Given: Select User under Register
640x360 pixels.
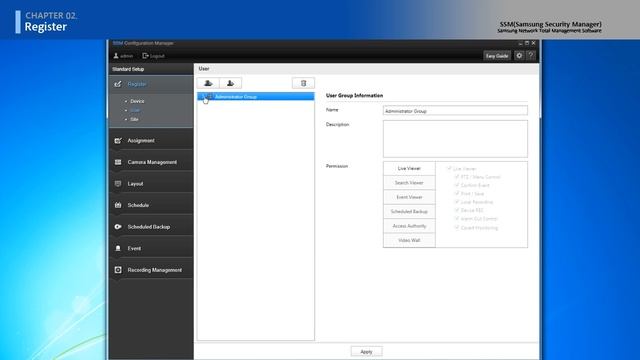Looking at the screenshot, I should 135,110.
